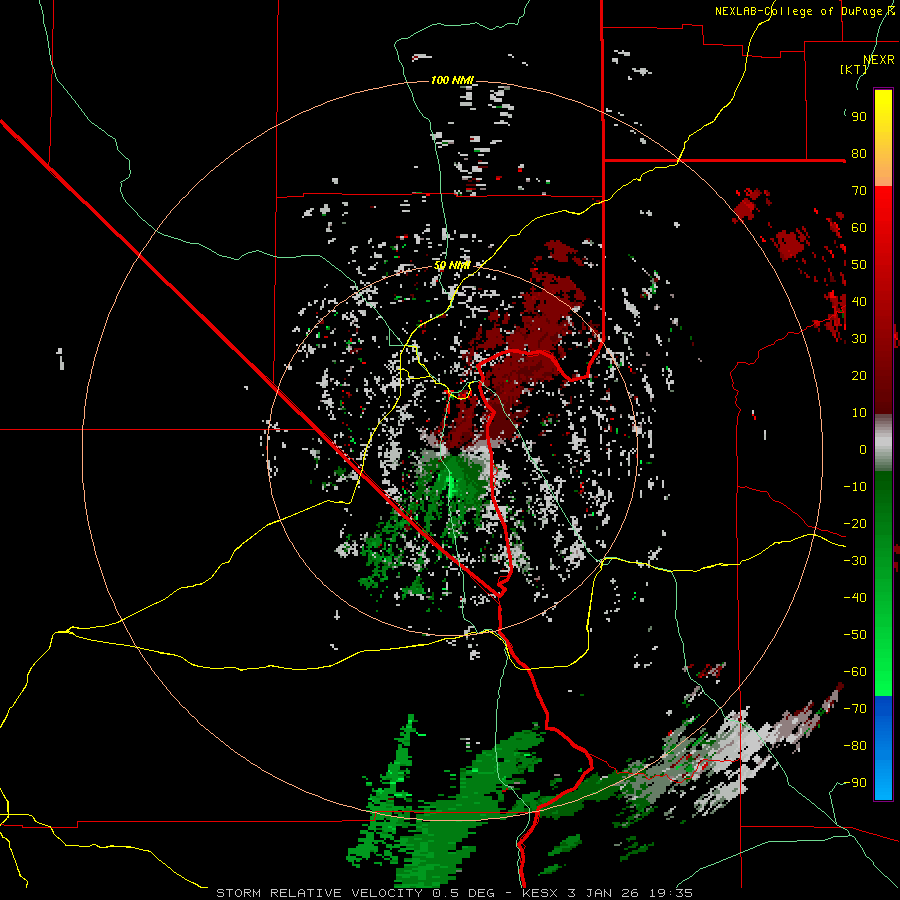
Task: Click the -90 value on velocity scale
Action: coord(855,783)
